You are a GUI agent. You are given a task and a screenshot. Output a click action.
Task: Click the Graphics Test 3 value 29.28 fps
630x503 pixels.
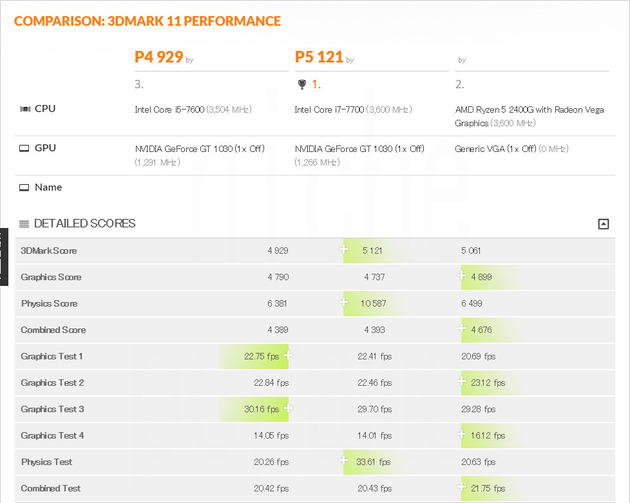click(x=478, y=409)
